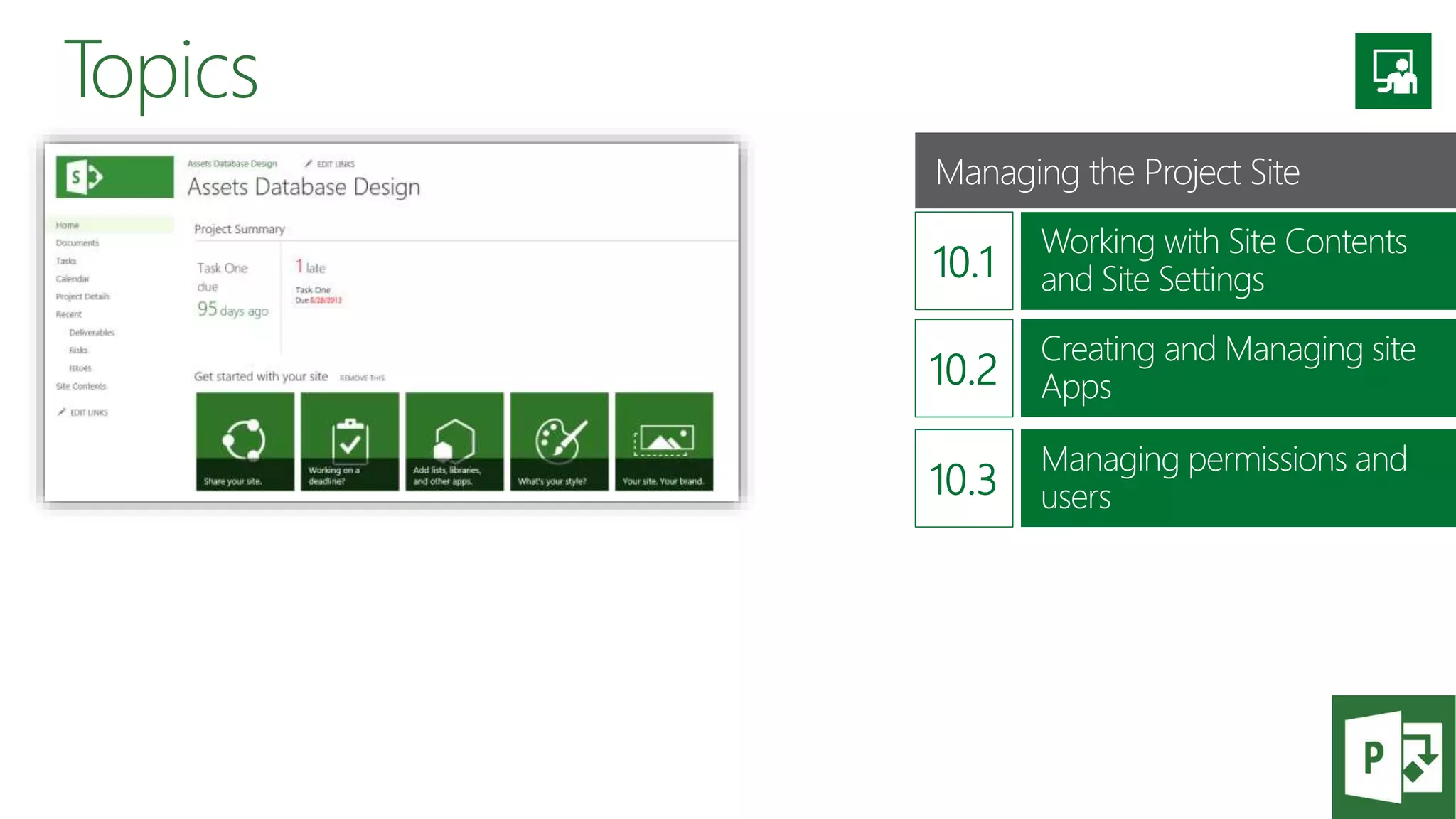Open Tasks in the site navigation
Screen dimensions: 1456x819
(x=66, y=261)
